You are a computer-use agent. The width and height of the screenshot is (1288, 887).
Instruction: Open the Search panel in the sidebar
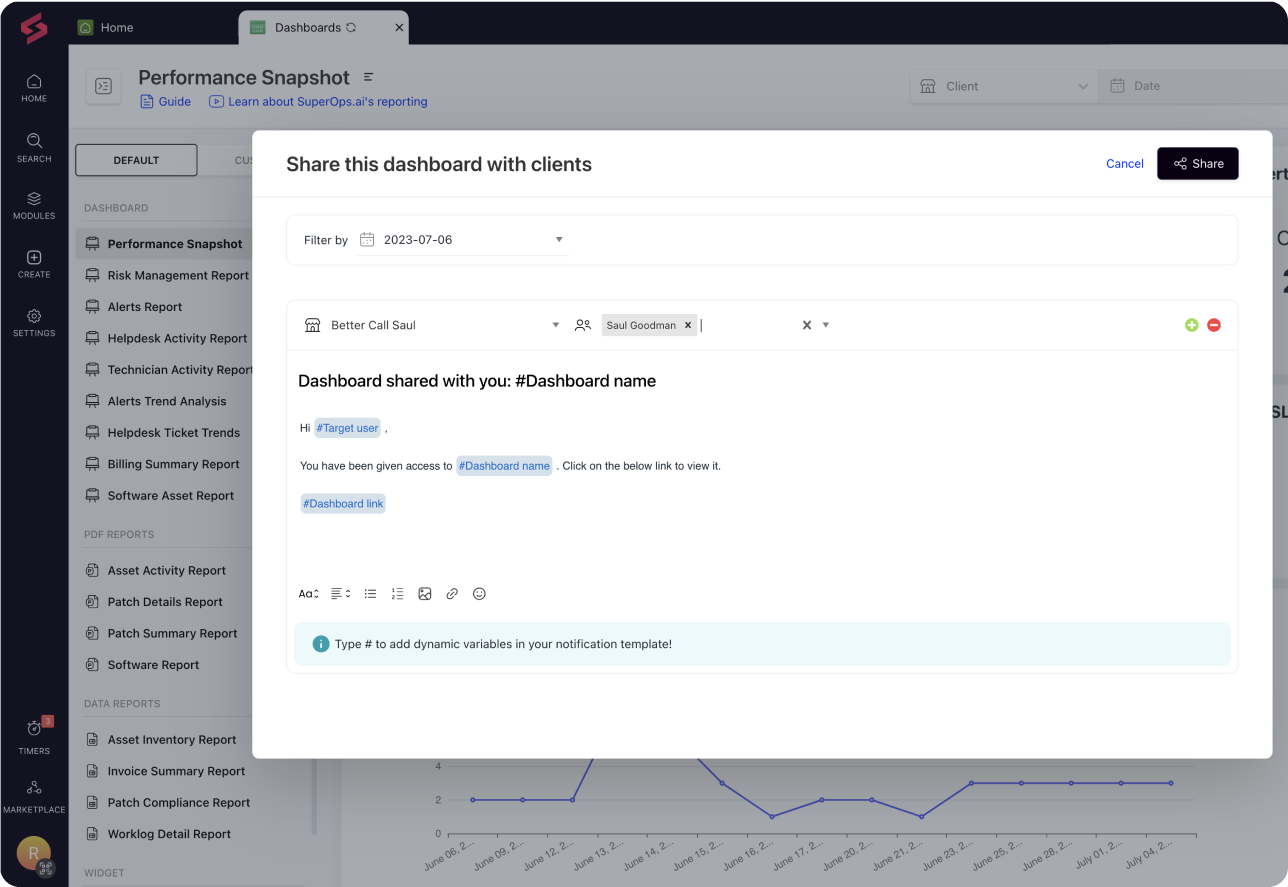33,147
